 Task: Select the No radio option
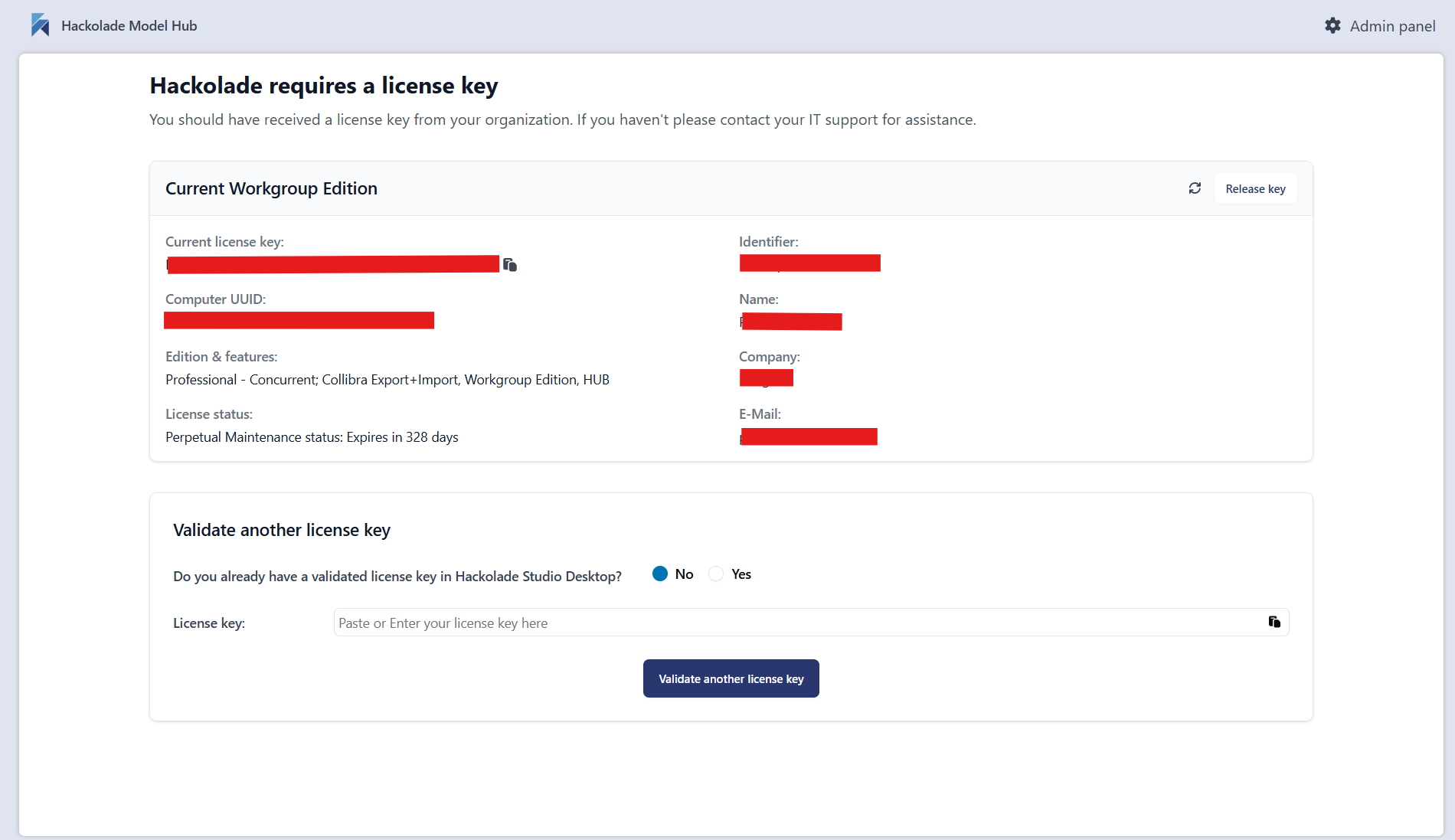(x=660, y=574)
